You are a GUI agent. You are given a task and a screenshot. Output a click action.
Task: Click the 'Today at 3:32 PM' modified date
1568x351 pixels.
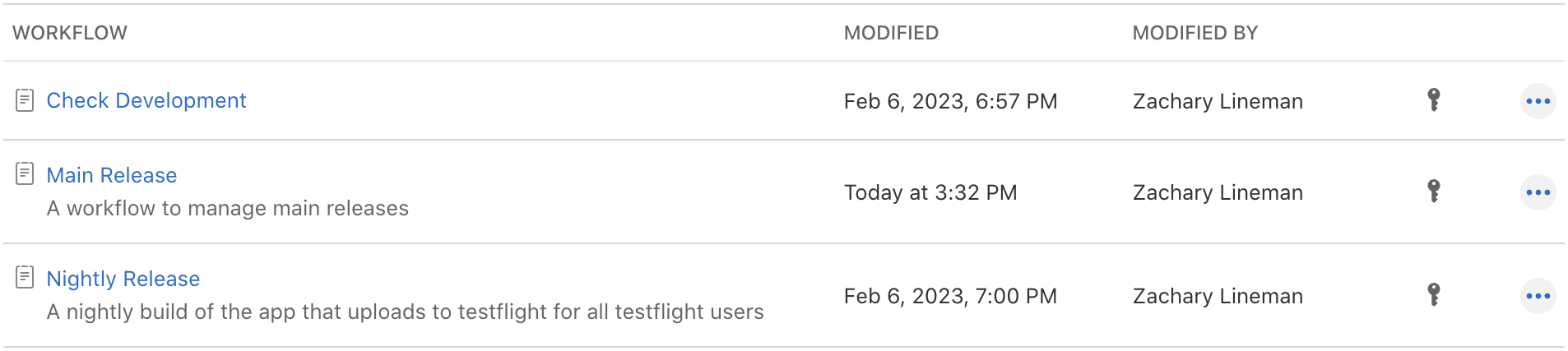pos(930,192)
